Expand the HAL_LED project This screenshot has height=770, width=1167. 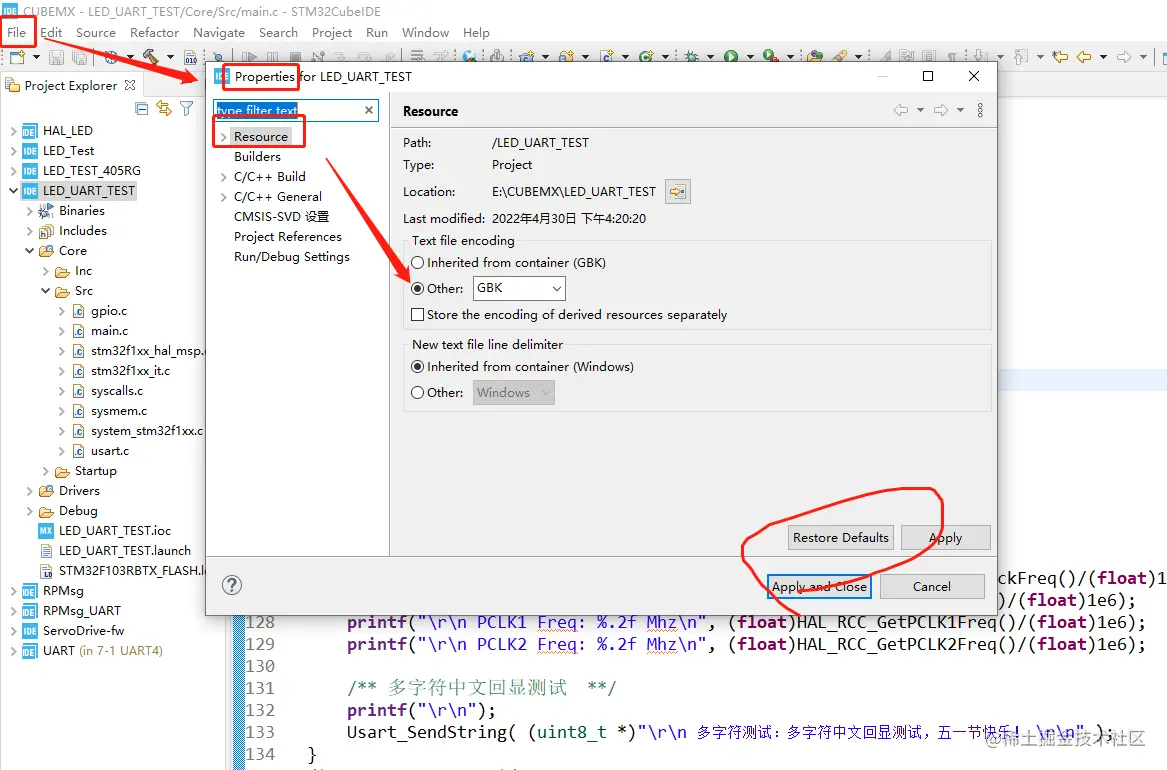(13, 131)
